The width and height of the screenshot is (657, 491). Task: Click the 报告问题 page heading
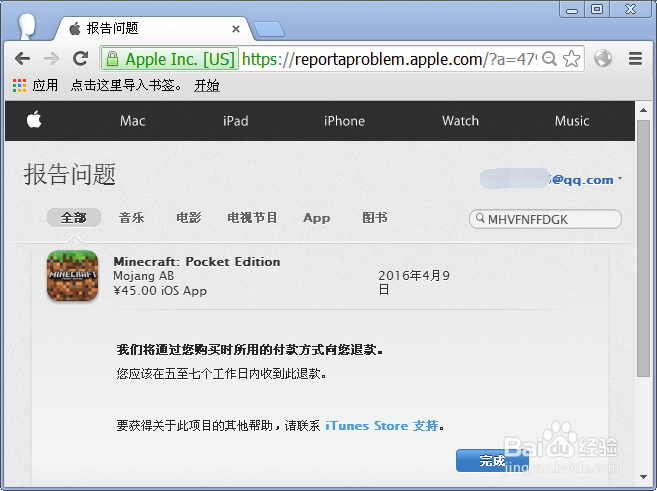(70, 174)
